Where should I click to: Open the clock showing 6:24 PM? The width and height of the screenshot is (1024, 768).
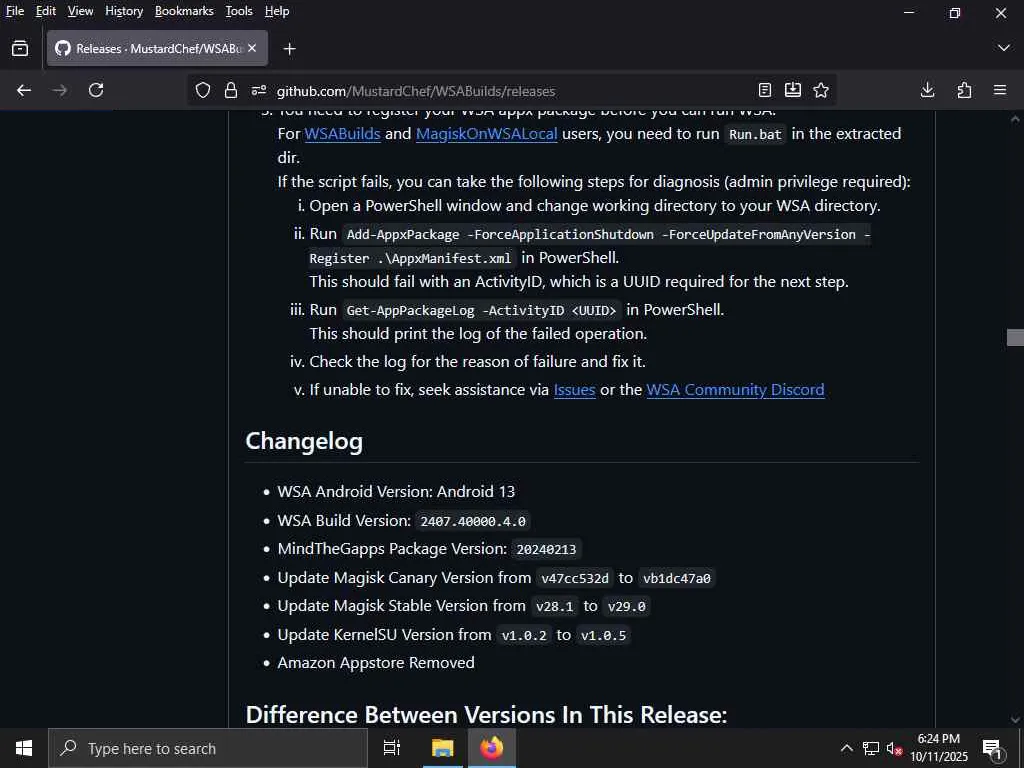pyautogui.click(x=939, y=748)
